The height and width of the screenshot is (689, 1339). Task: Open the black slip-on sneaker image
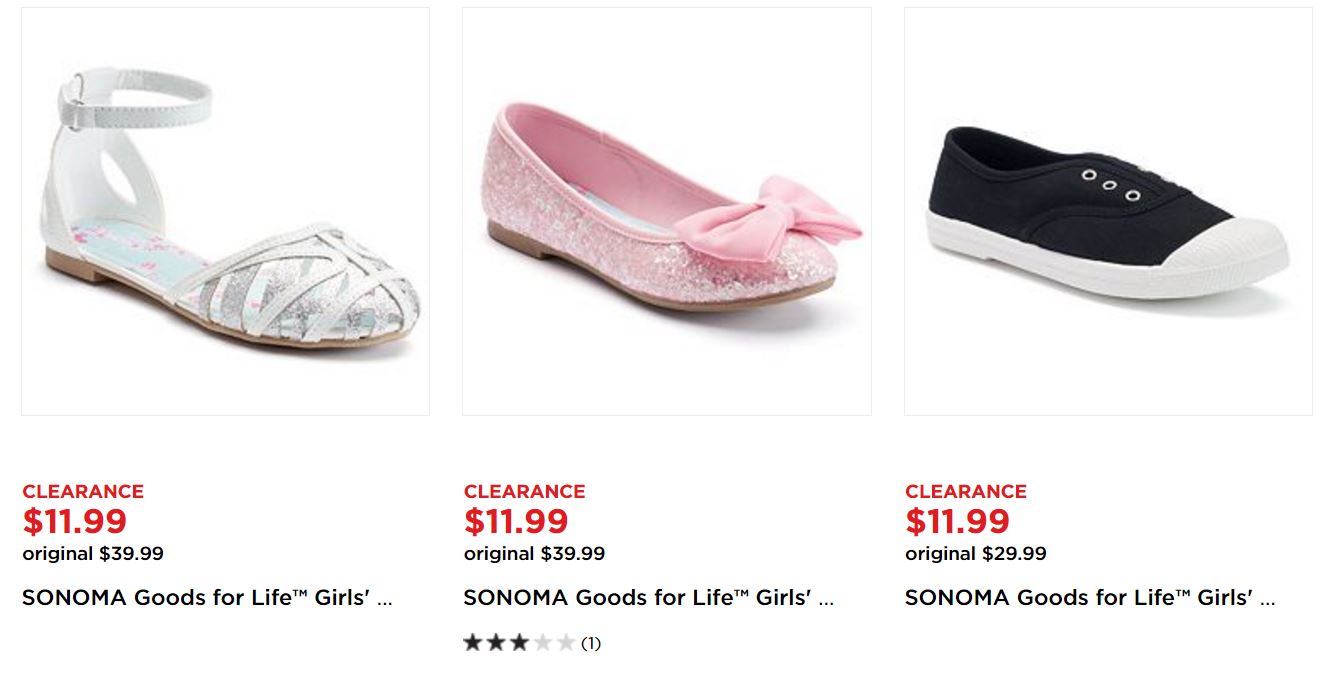pyautogui.click(x=1108, y=212)
